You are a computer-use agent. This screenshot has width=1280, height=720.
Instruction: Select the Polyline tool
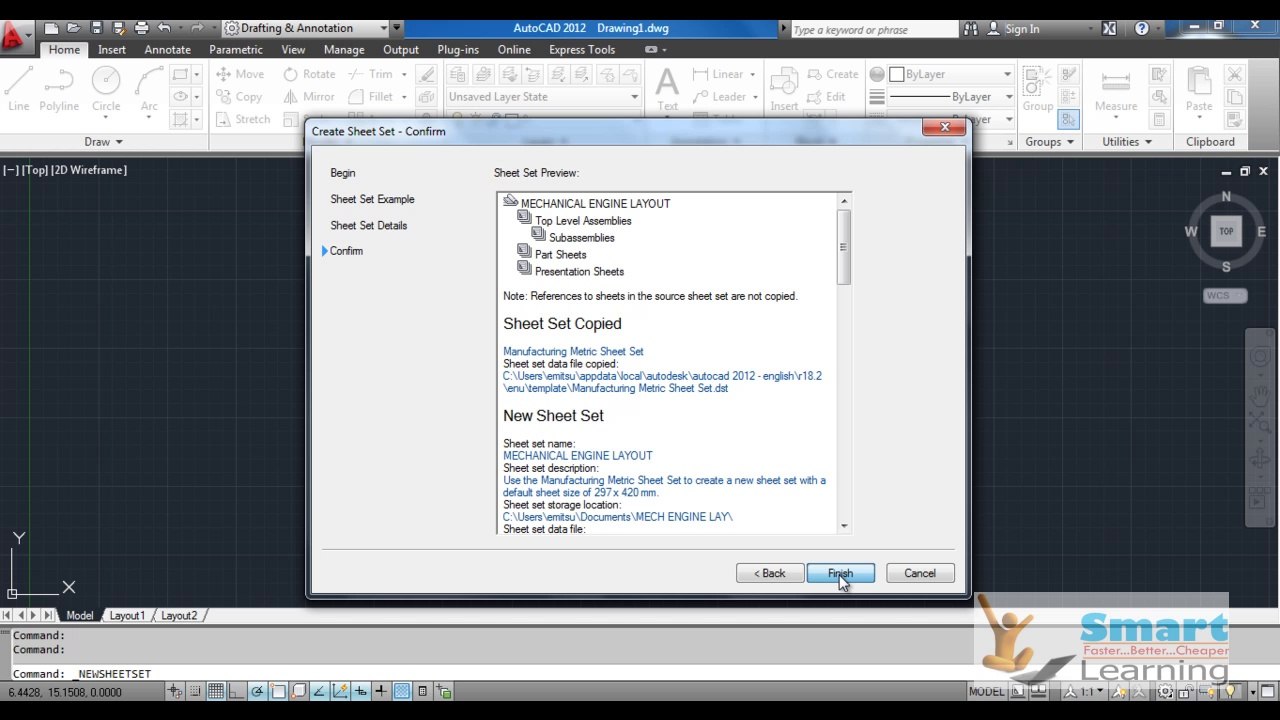pos(59,90)
